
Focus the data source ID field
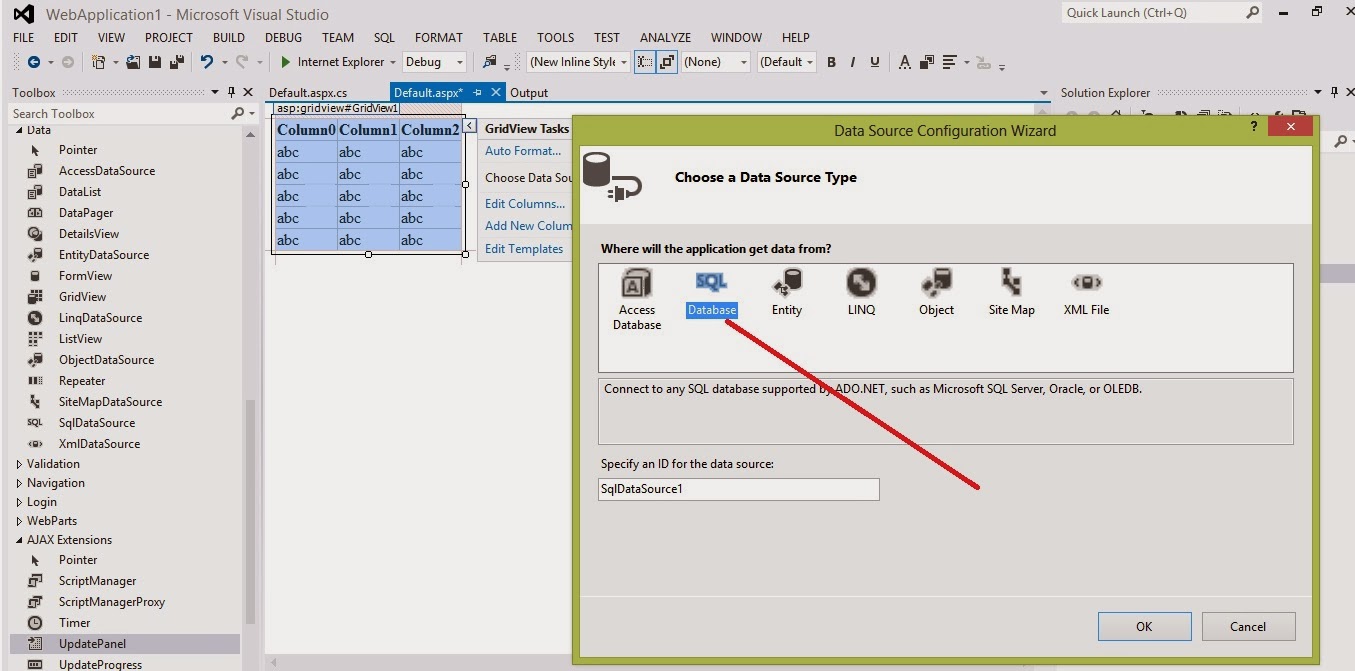(x=738, y=489)
